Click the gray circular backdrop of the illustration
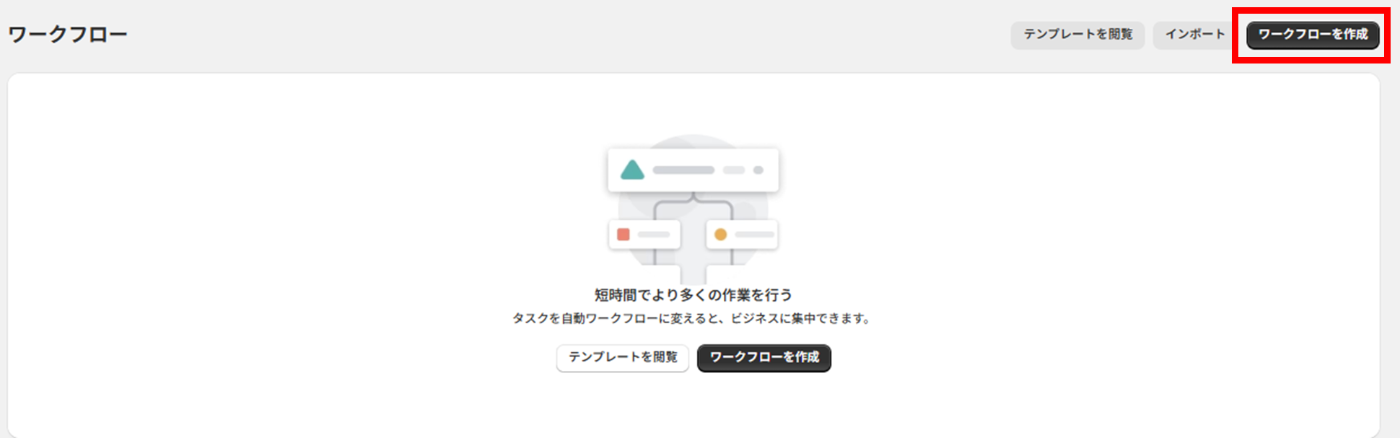Image resolution: width=1400 pixels, height=438 pixels. [694, 210]
